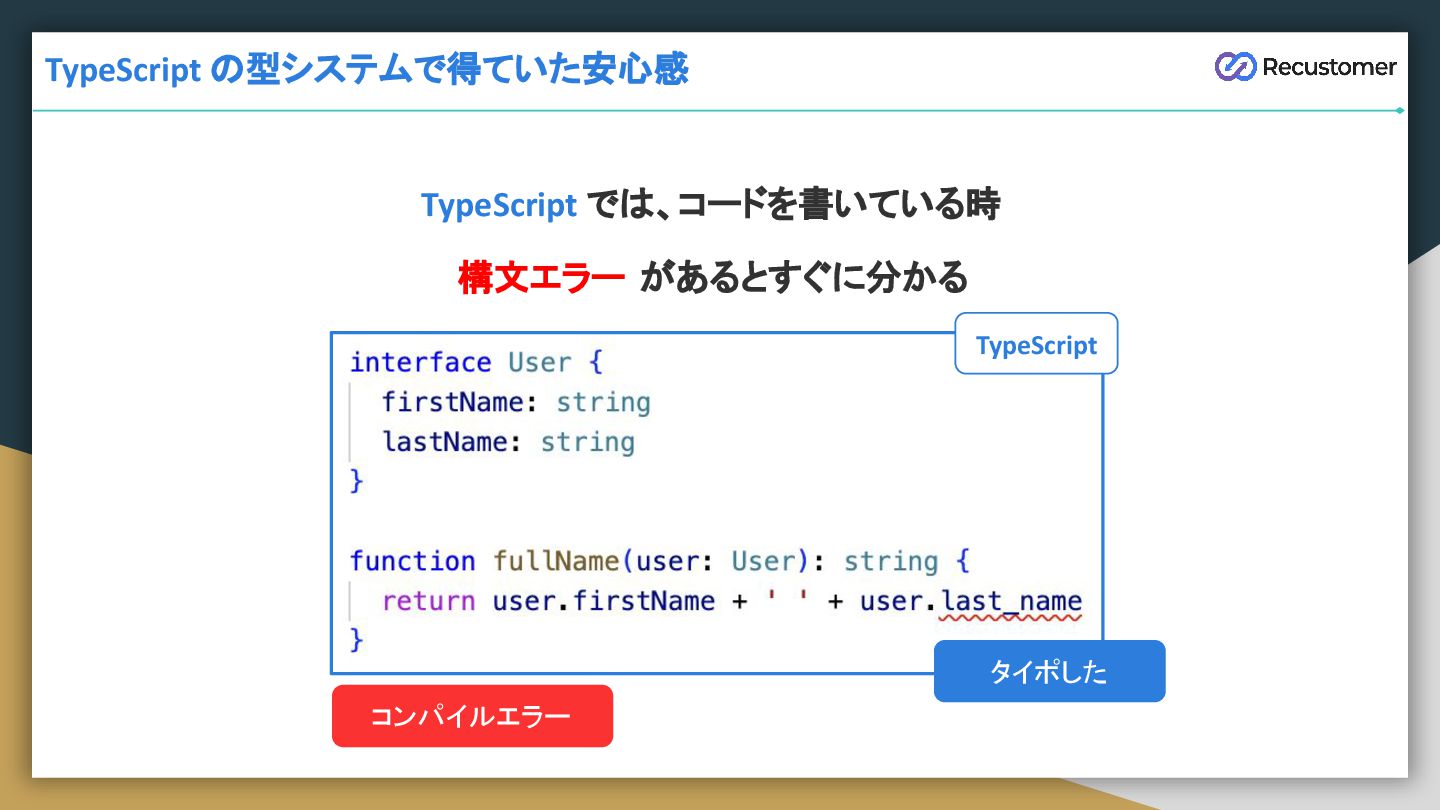Click the blue TypeScript word in the headline

coord(499,205)
